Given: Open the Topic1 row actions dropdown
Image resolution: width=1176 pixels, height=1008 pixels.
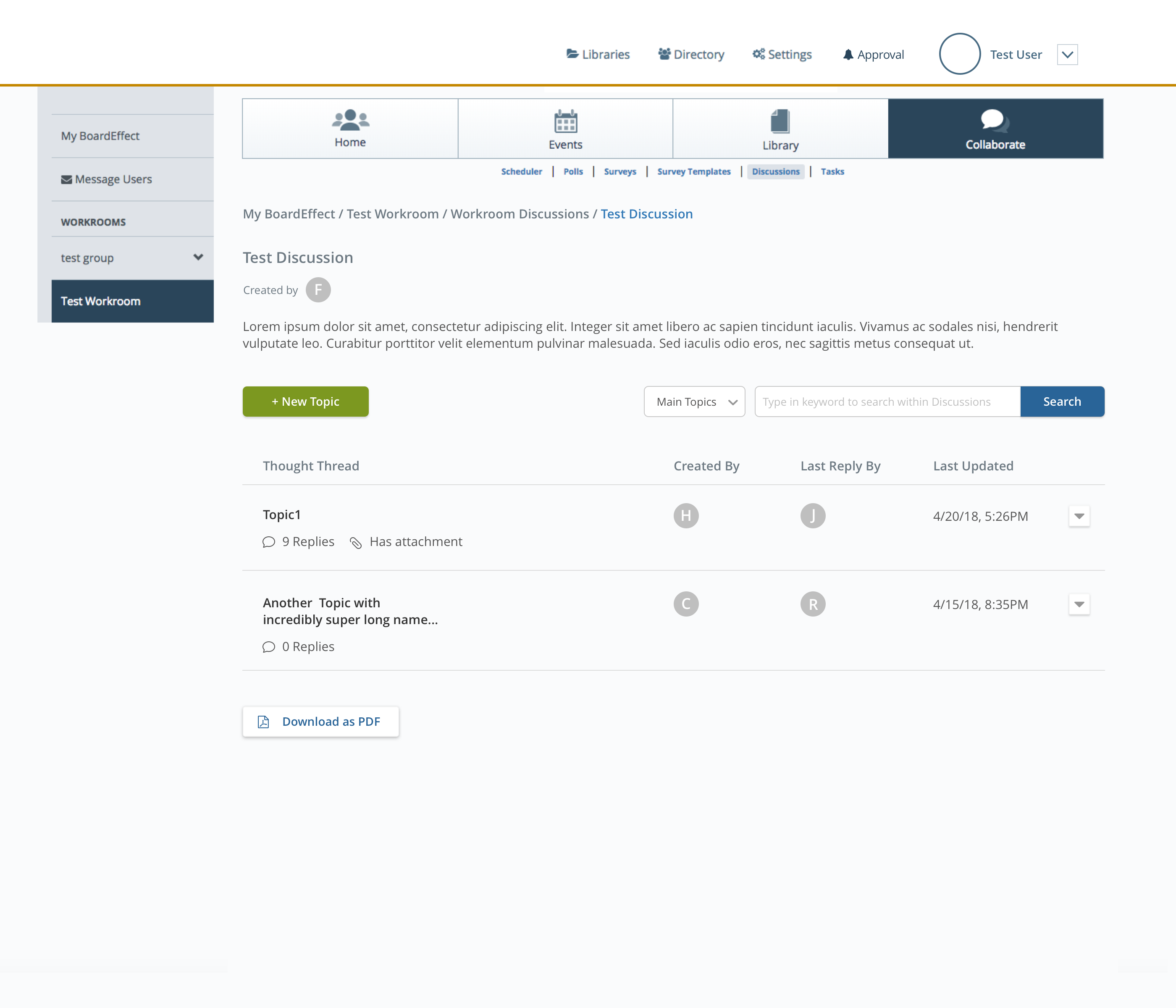Looking at the screenshot, I should (x=1079, y=516).
